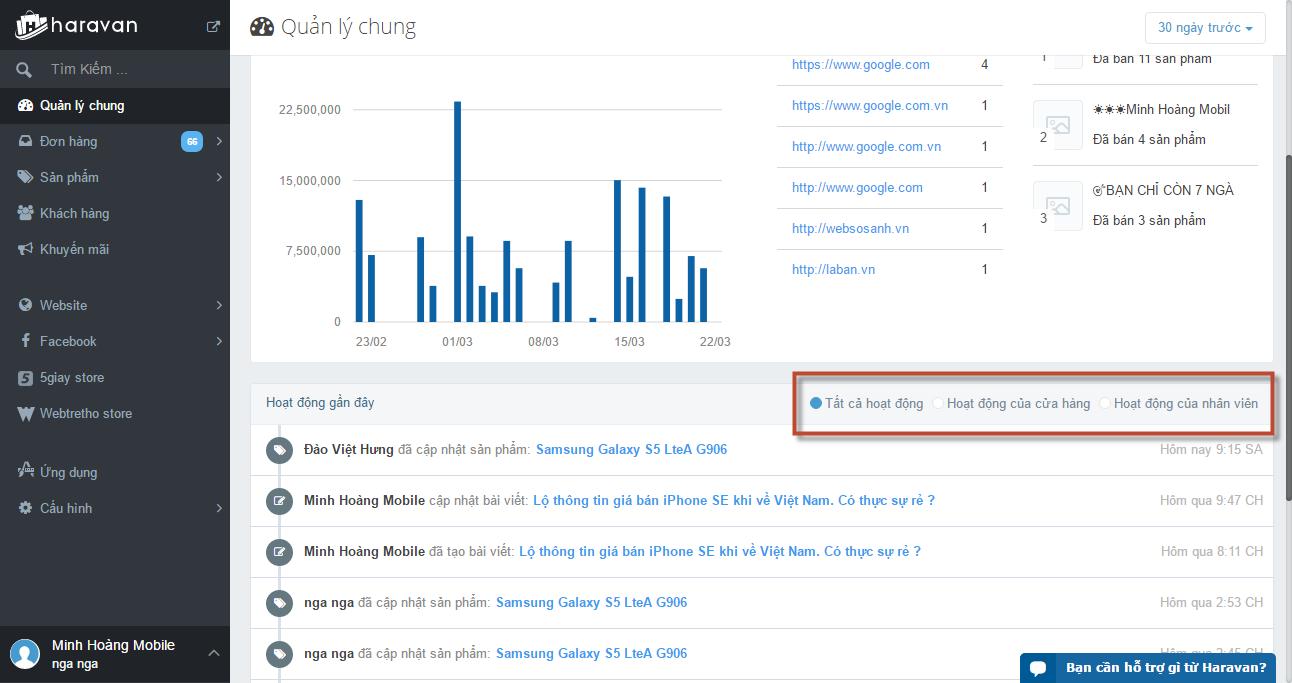Click the 66 orders count badge
1292x683 pixels.
pyautogui.click(x=191, y=141)
